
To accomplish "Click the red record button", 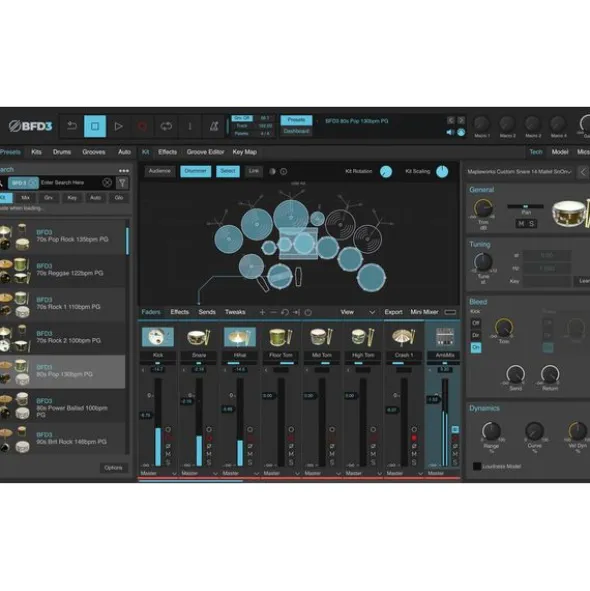I will (142, 126).
